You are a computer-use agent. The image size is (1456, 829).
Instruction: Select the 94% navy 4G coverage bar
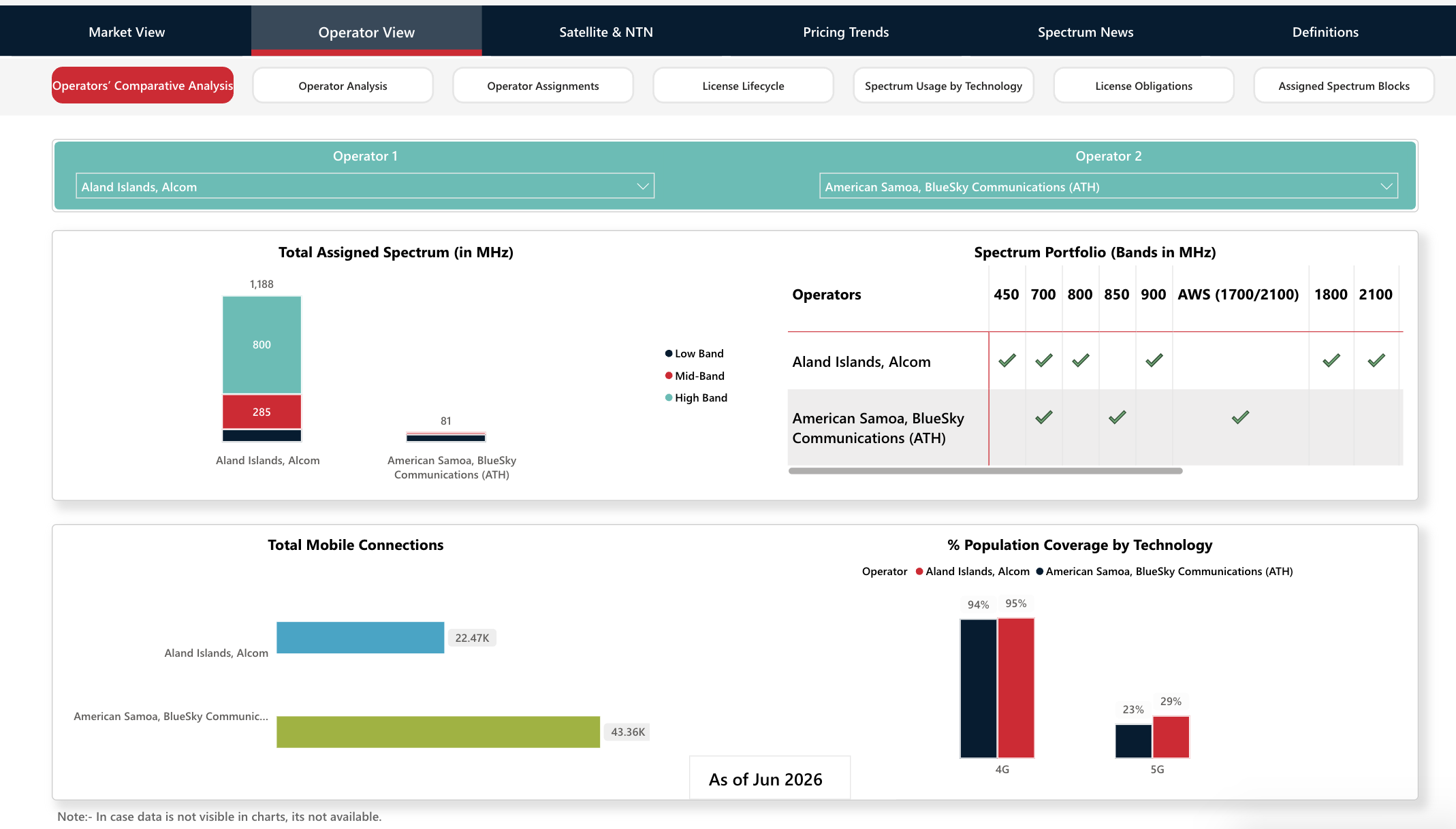pos(978,688)
